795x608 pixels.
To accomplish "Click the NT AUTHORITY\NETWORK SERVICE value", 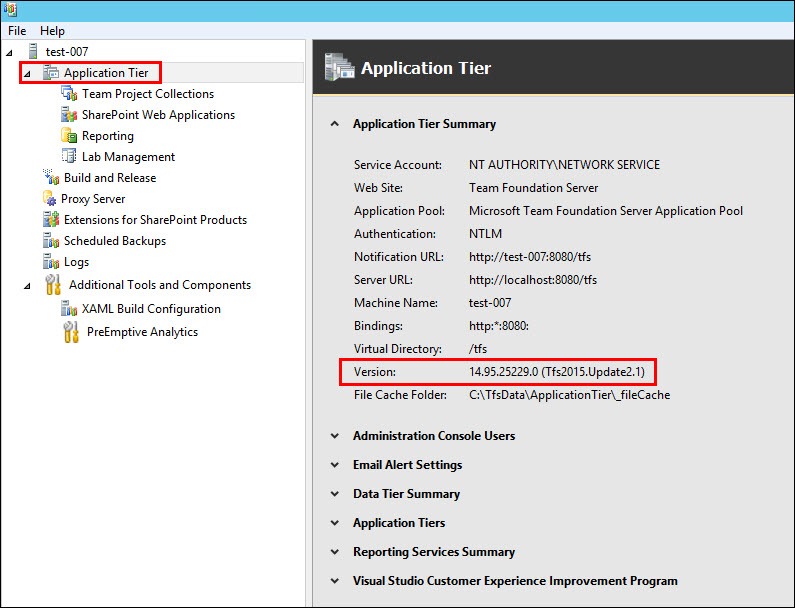I will (x=564, y=164).
